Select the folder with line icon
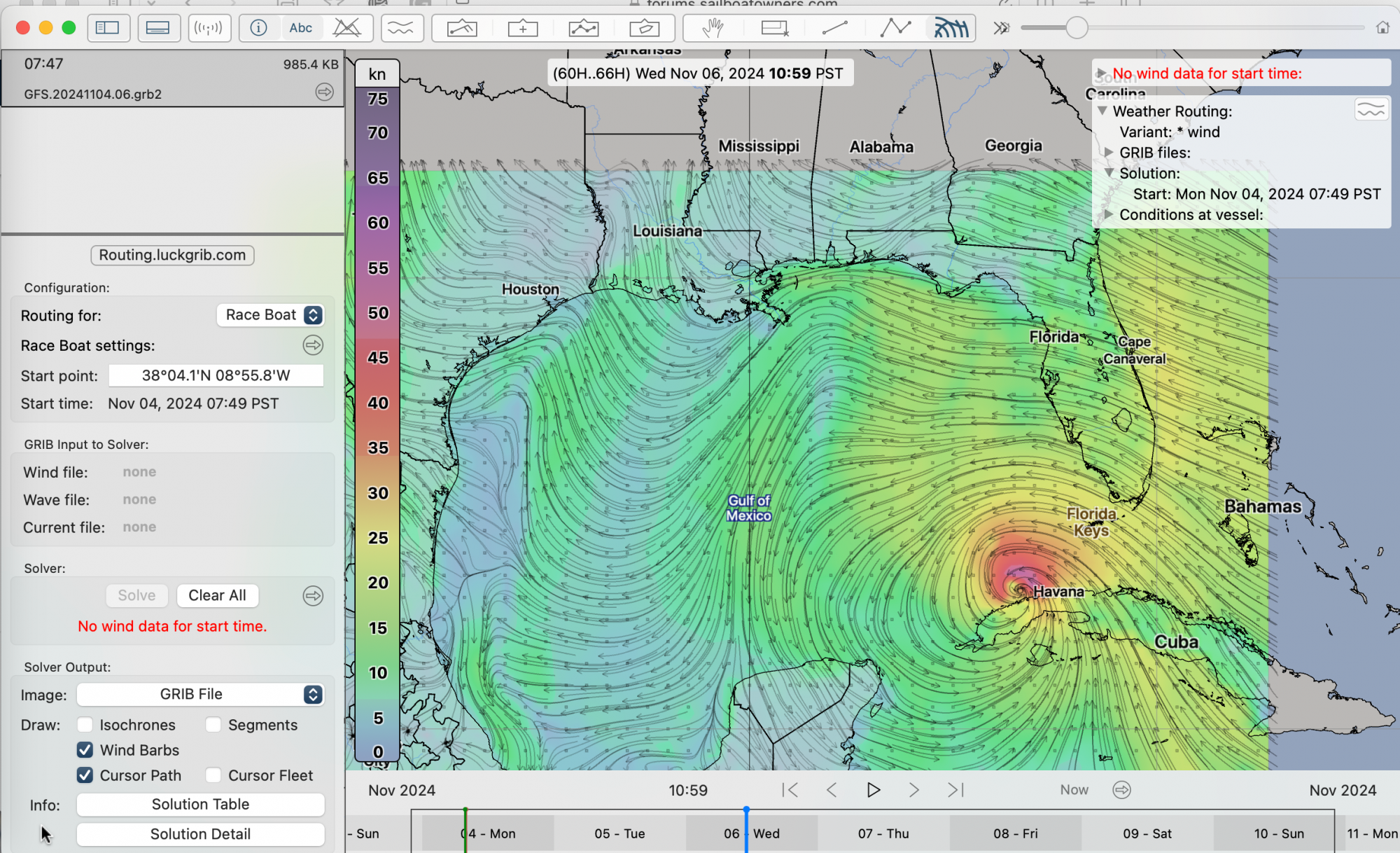The image size is (1400, 853). 462,28
